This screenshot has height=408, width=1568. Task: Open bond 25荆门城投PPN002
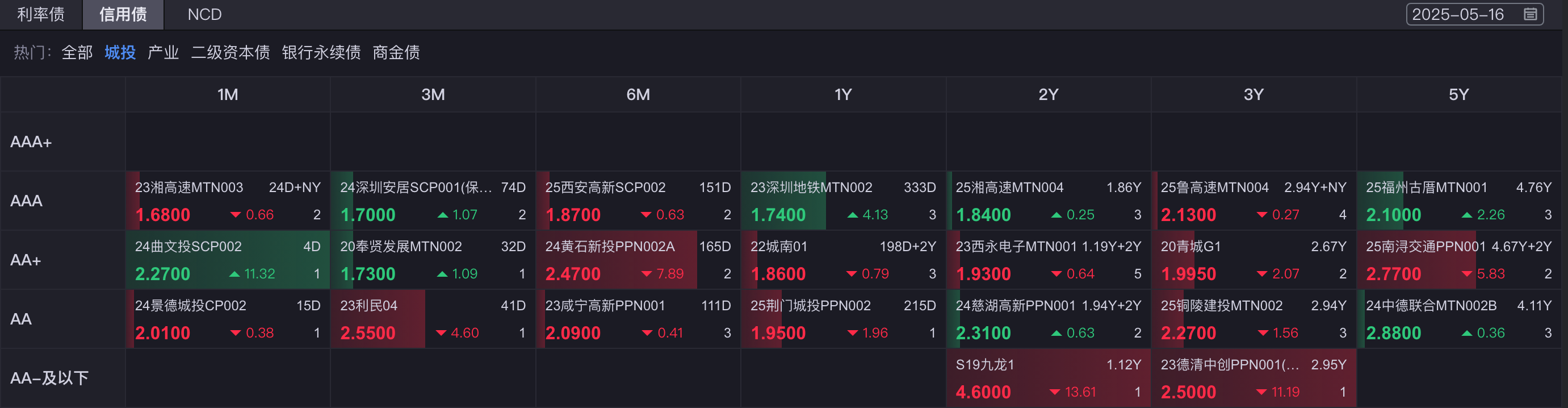810,306
